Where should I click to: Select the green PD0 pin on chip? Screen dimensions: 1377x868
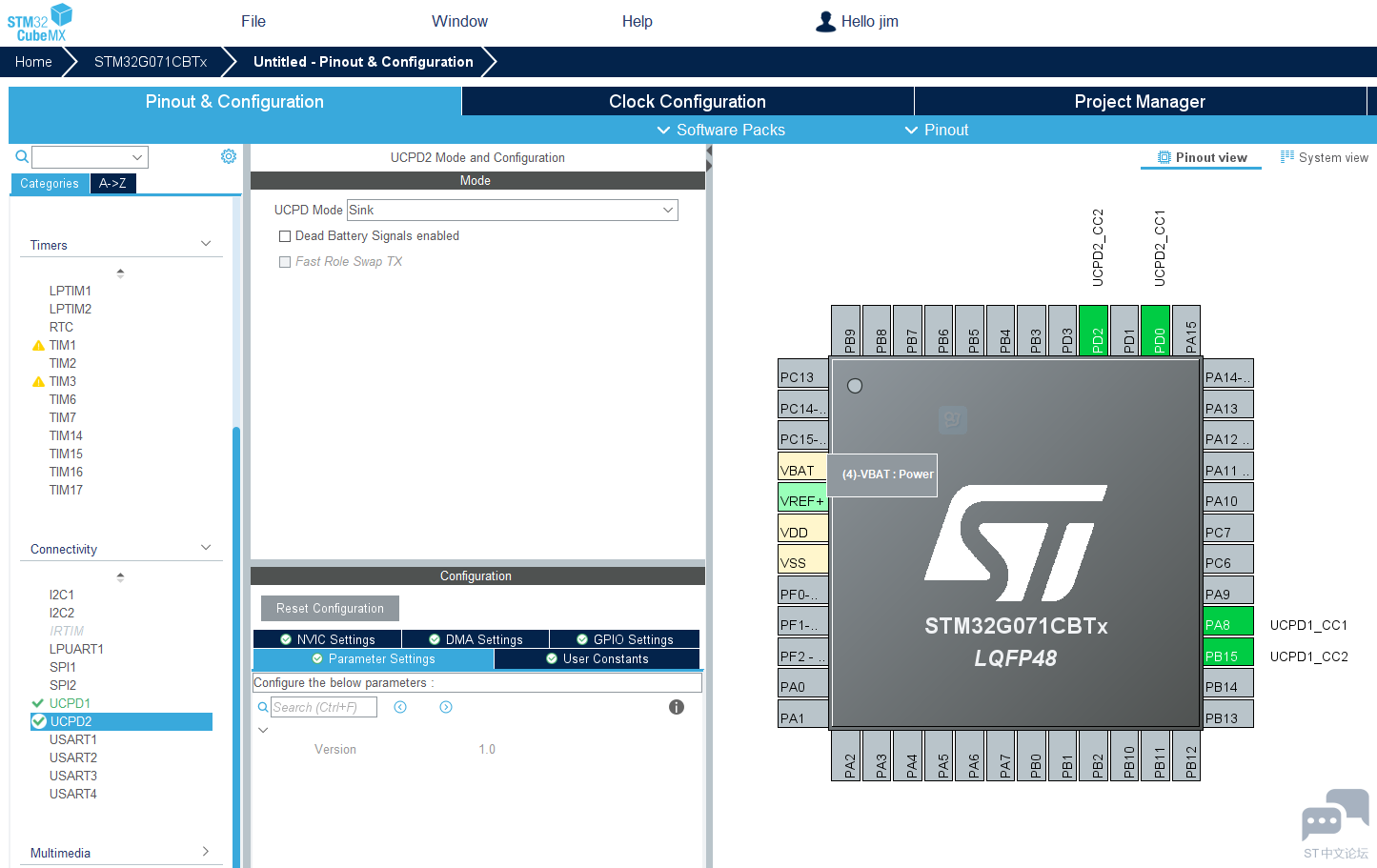click(x=1155, y=330)
